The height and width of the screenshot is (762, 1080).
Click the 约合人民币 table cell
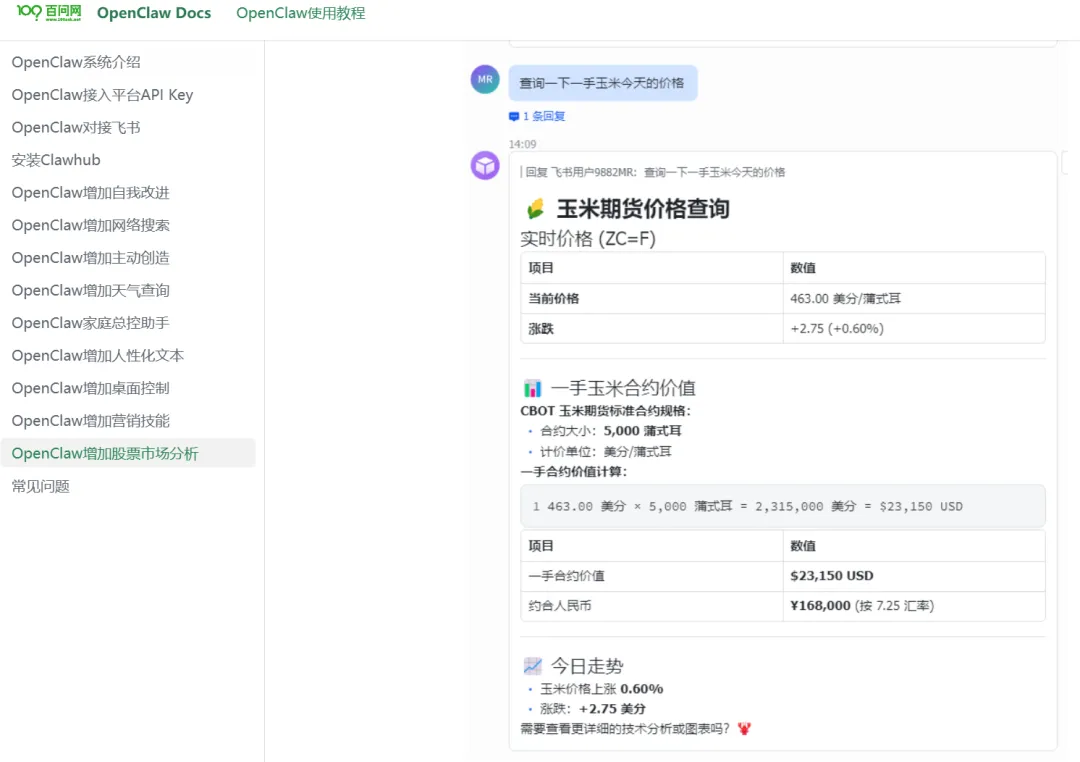[x=652, y=606]
